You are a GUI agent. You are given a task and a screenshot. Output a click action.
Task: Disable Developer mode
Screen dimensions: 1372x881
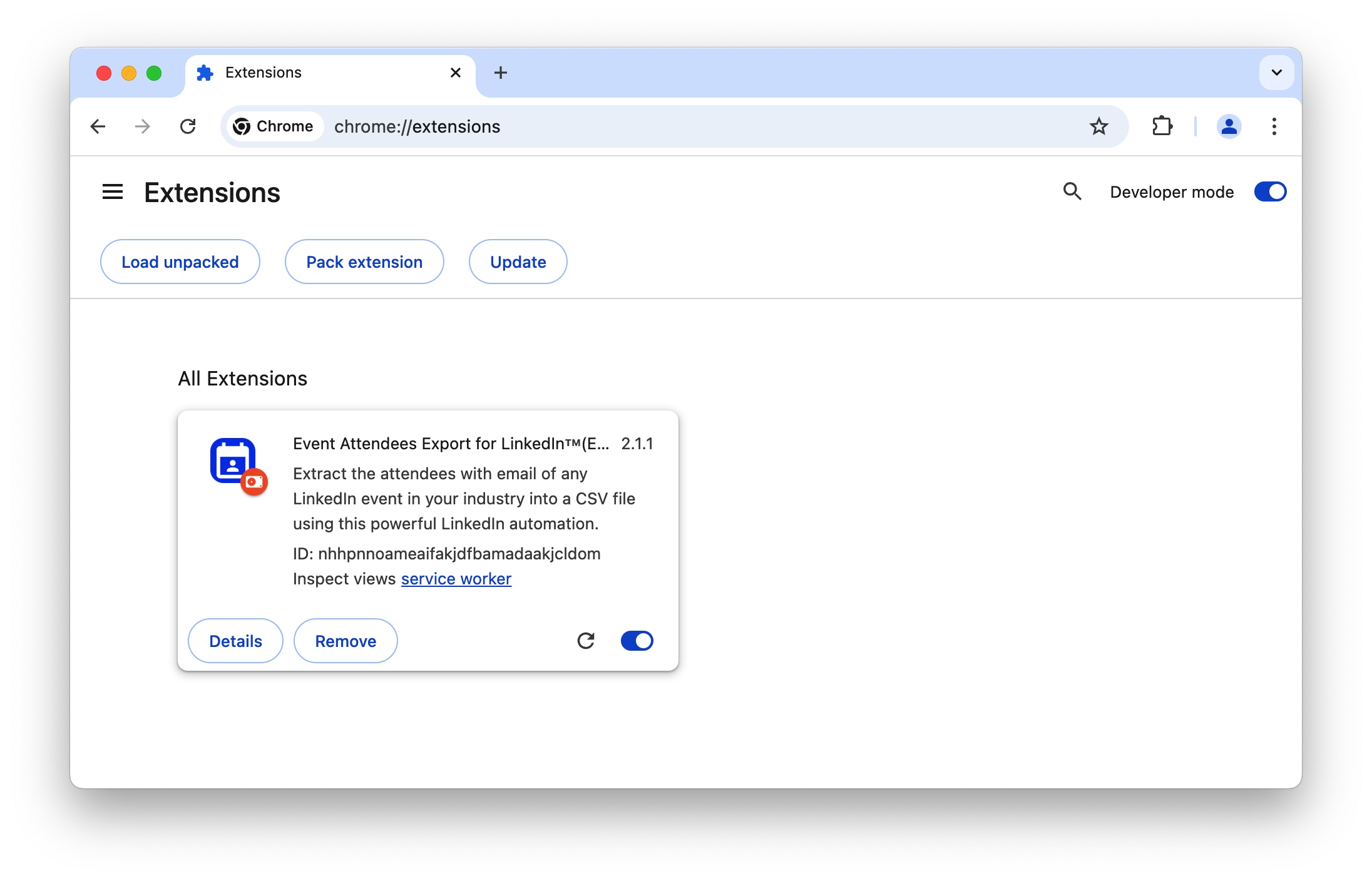1269,191
